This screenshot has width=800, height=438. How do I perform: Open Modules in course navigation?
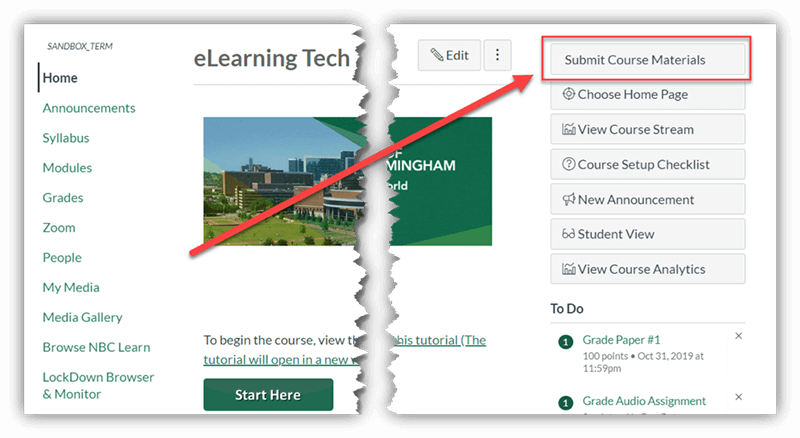pyautogui.click(x=67, y=168)
